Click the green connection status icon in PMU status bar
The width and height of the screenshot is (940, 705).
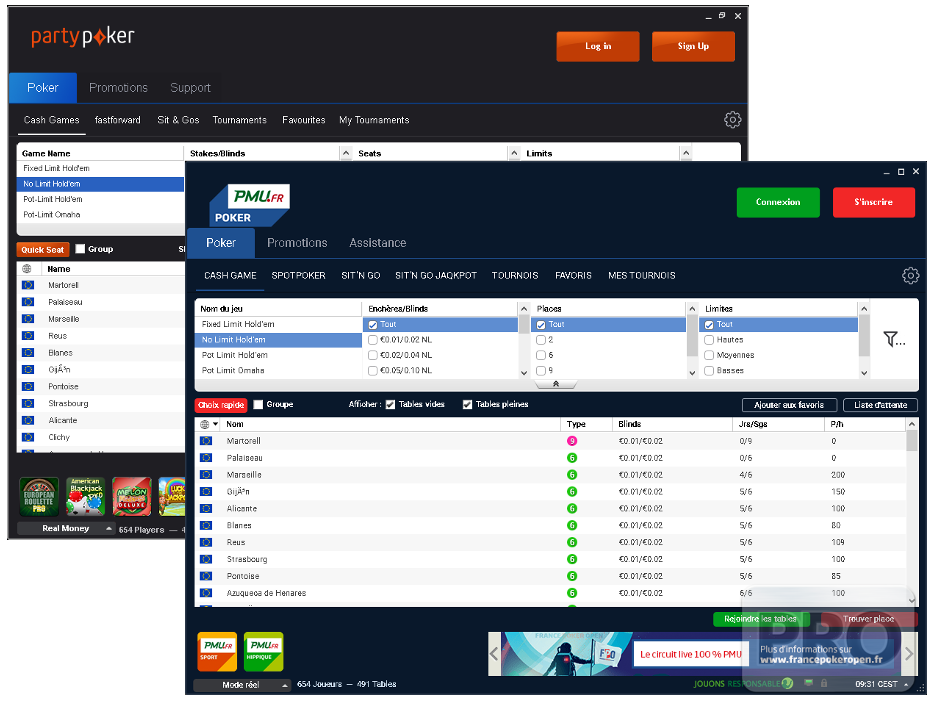[x=809, y=683]
